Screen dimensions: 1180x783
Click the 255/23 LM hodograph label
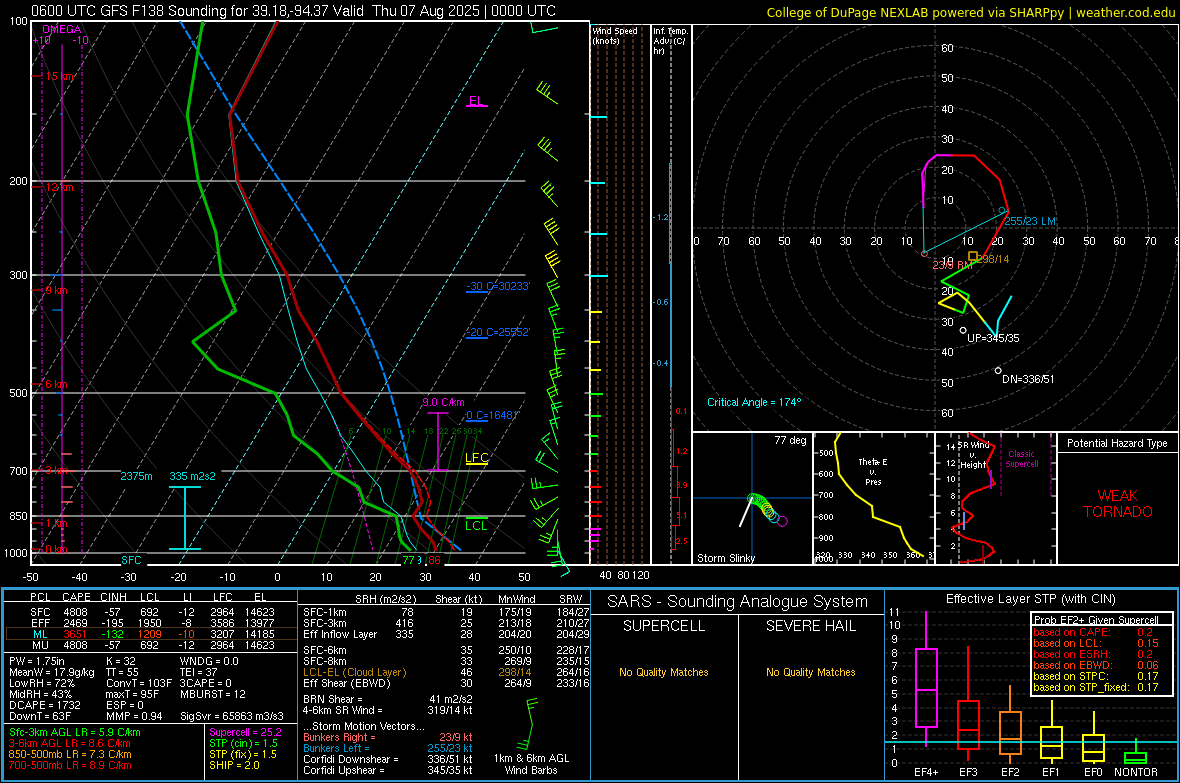(x=1029, y=221)
